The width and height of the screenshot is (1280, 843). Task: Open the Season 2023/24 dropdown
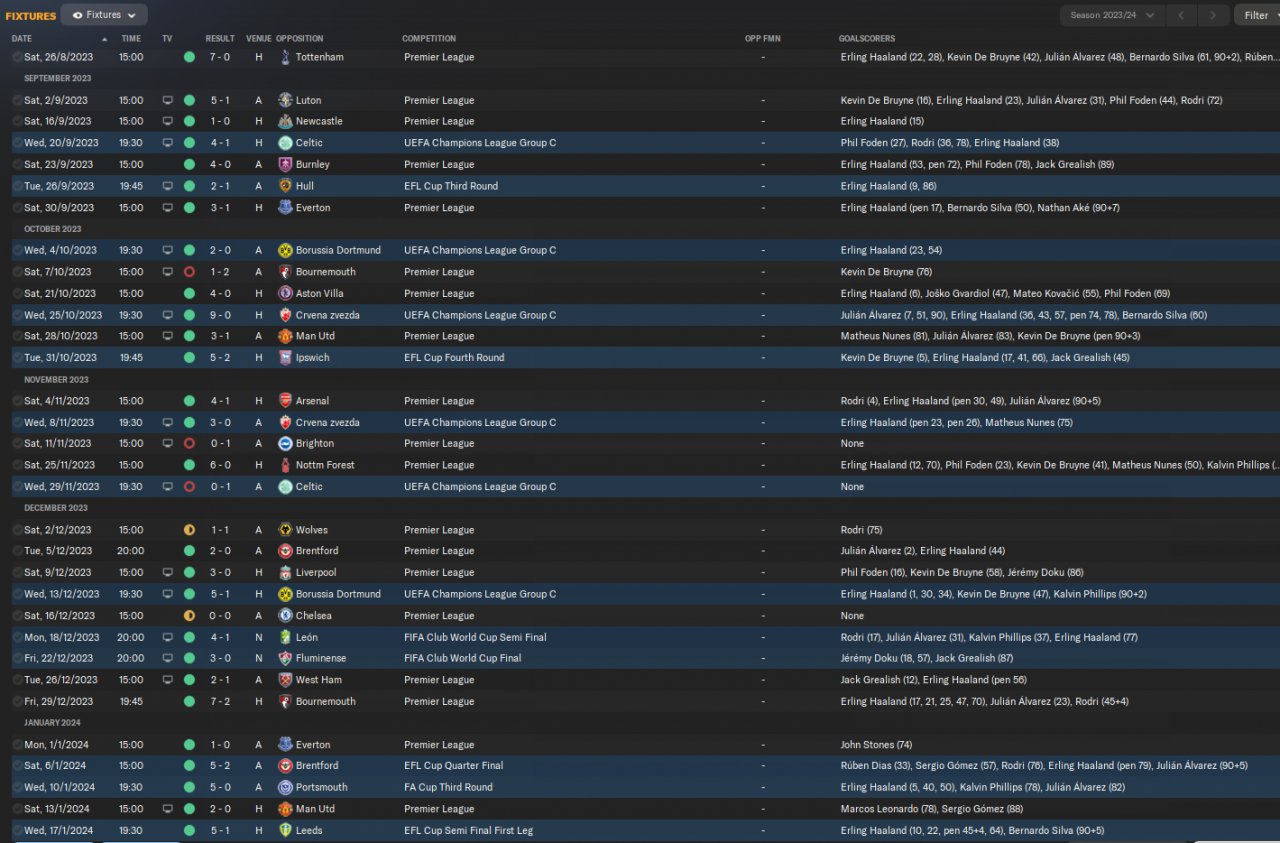(x=1113, y=15)
